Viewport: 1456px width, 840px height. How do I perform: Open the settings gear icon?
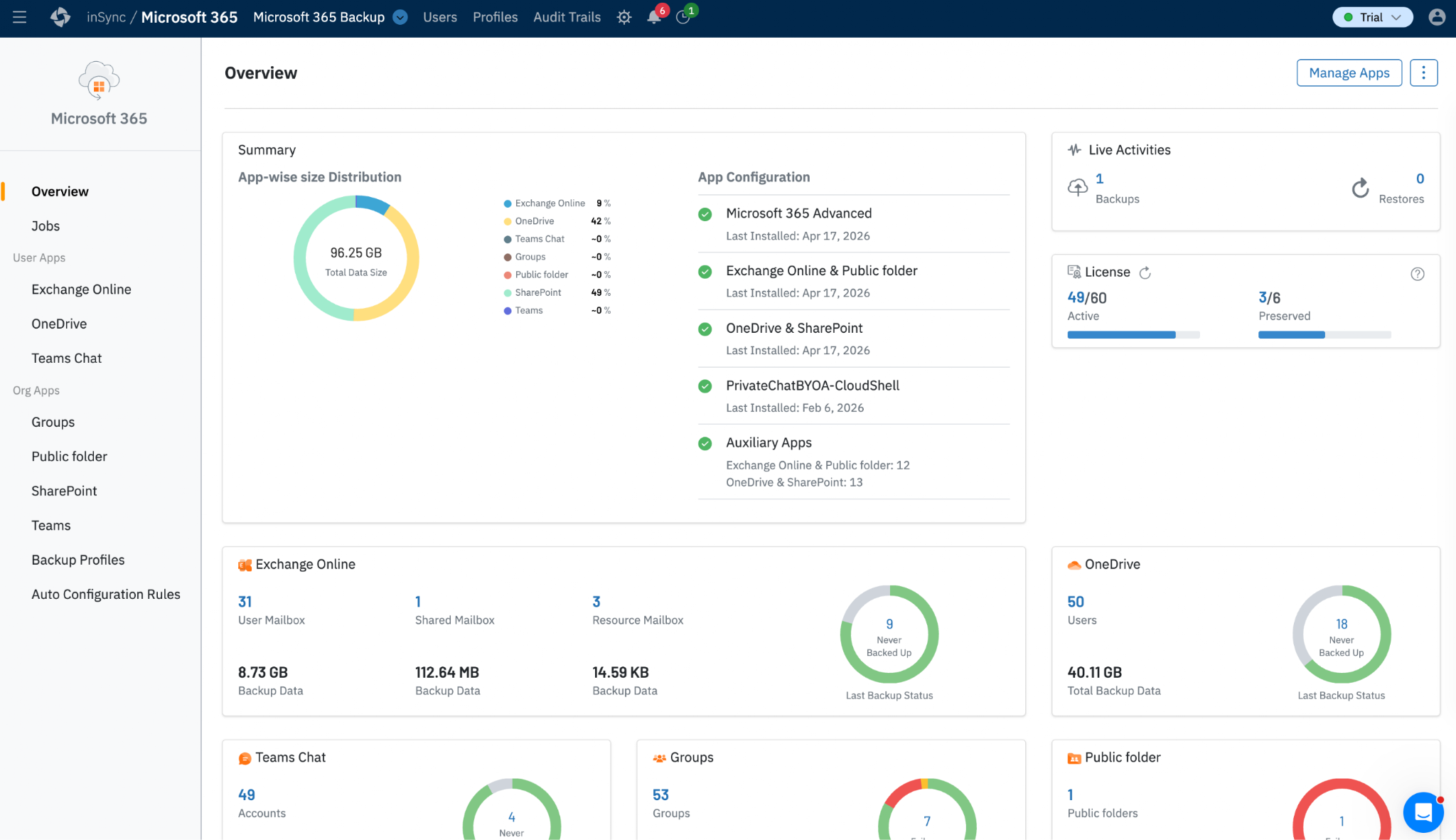tap(624, 17)
